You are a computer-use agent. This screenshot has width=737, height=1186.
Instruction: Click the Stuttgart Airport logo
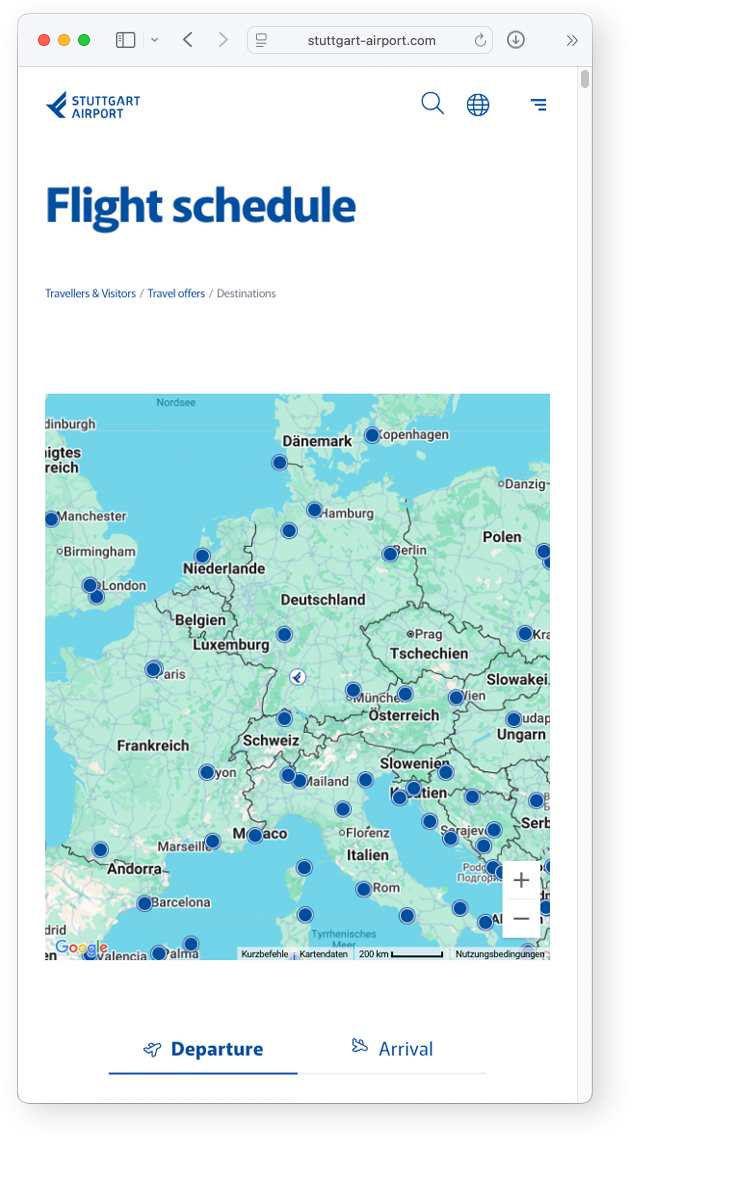[93, 106]
